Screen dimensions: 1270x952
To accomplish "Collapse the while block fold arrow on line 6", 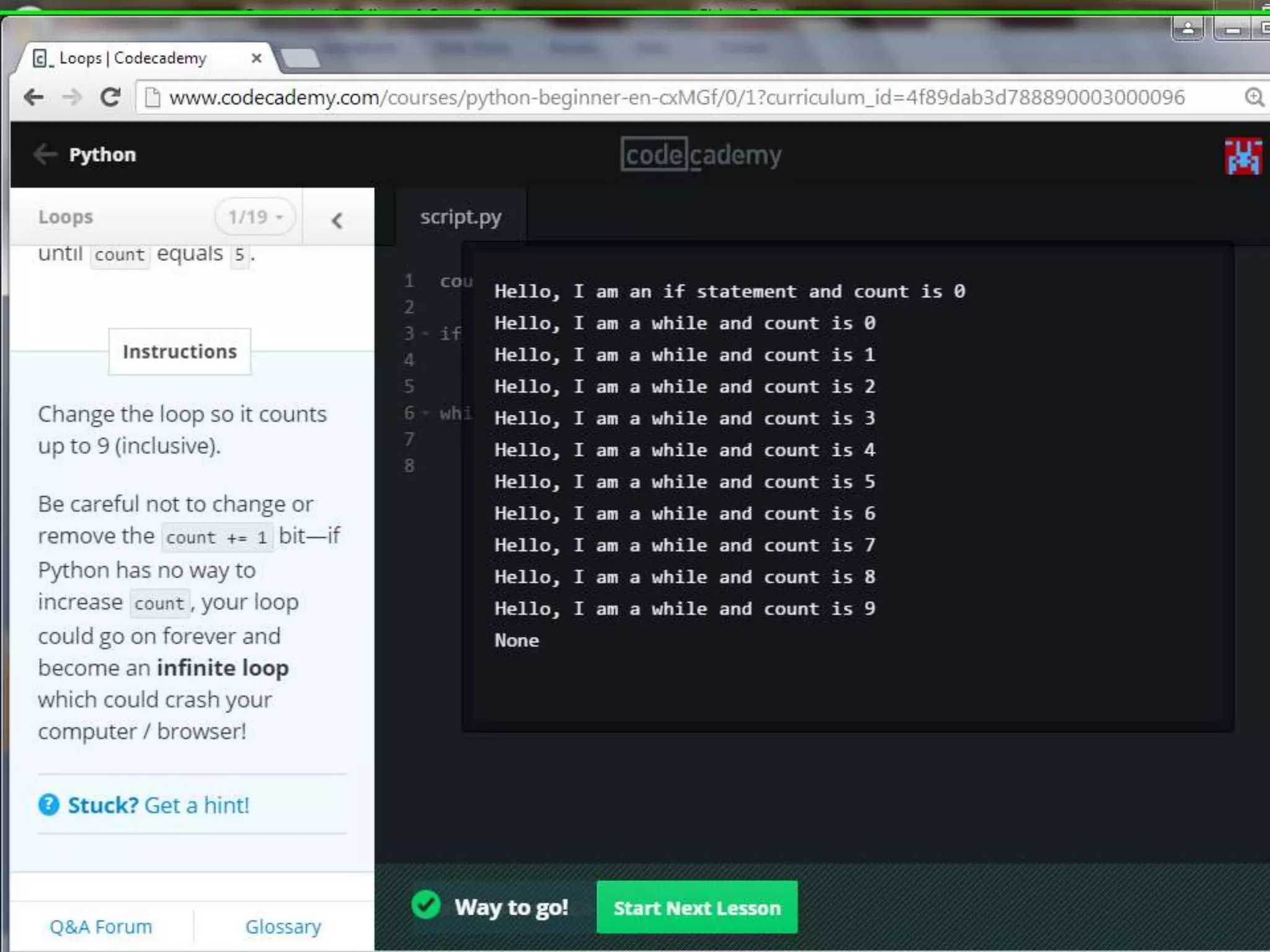I will (426, 413).
